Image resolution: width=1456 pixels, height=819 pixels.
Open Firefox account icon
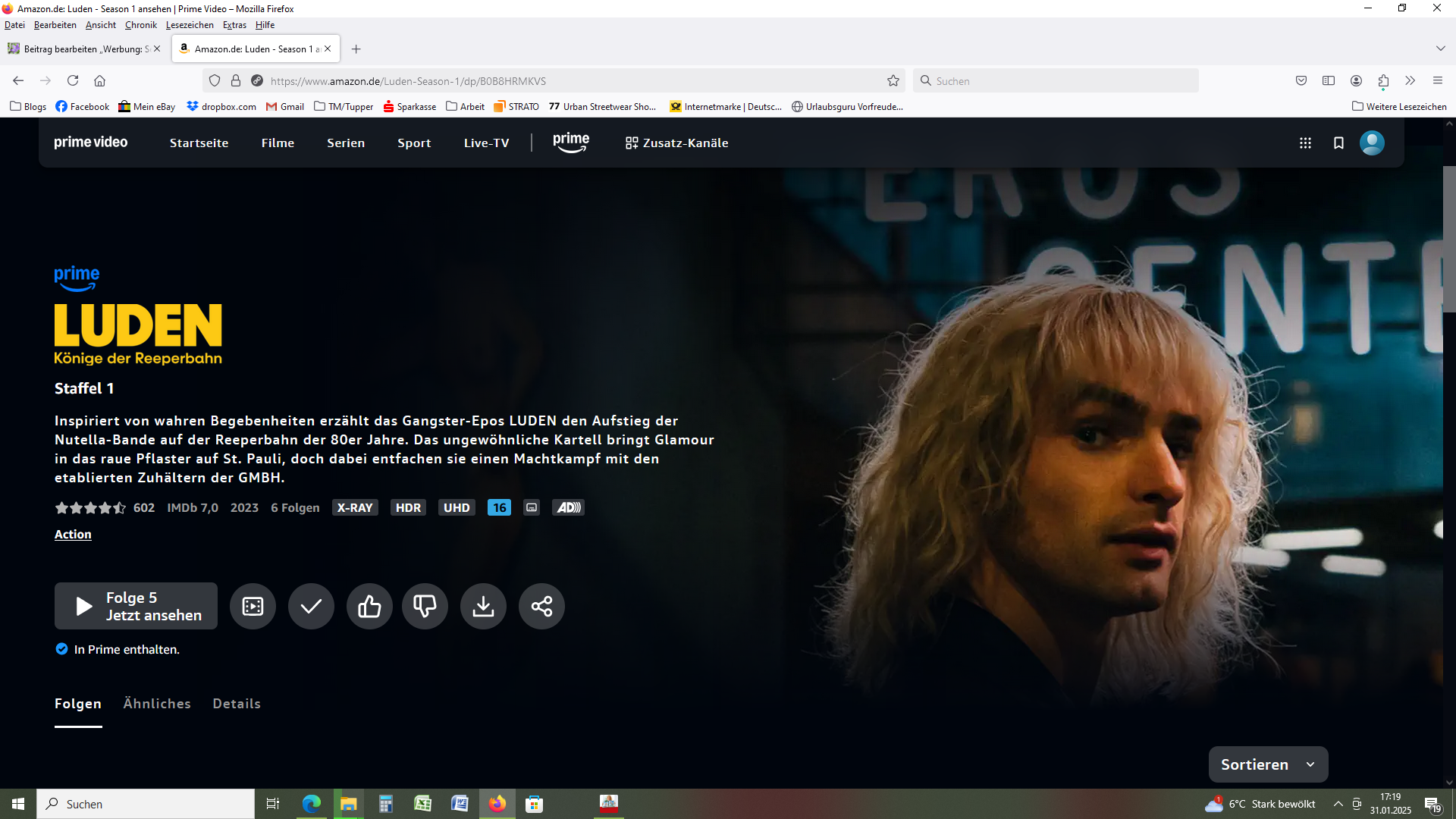coord(1356,80)
